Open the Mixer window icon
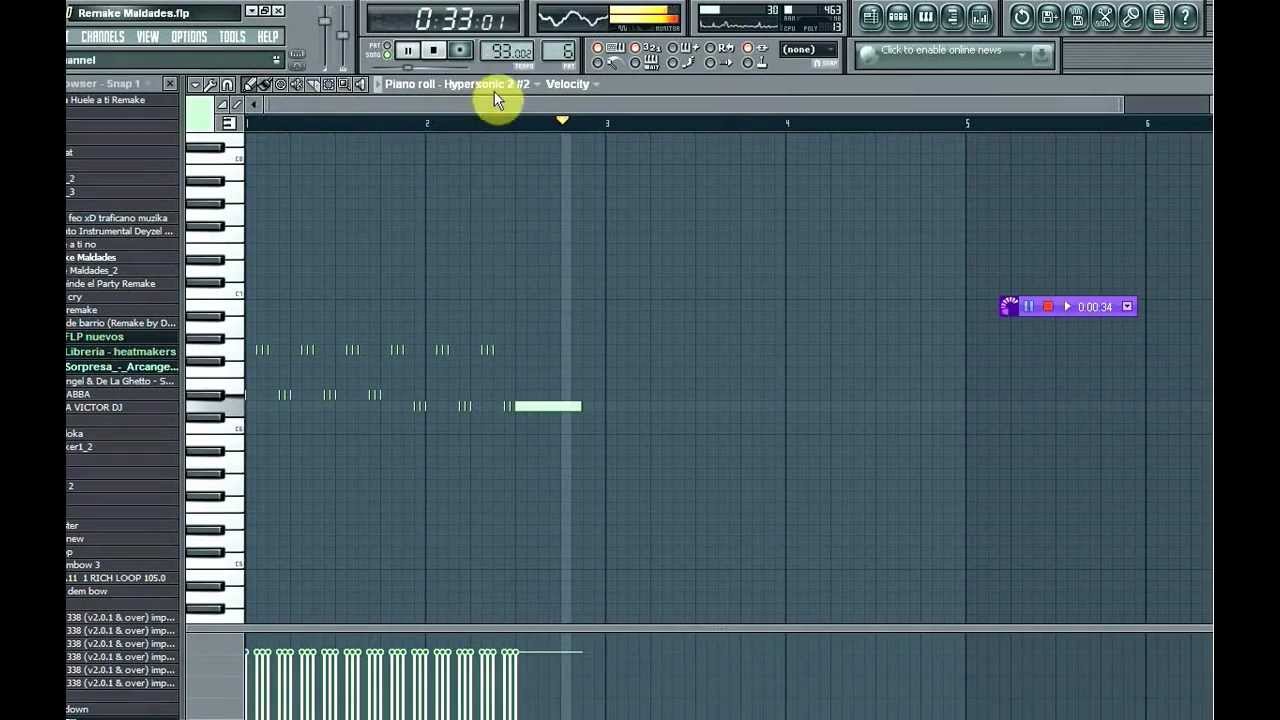Viewport: 1280px width, 720px height. point(980,17)
